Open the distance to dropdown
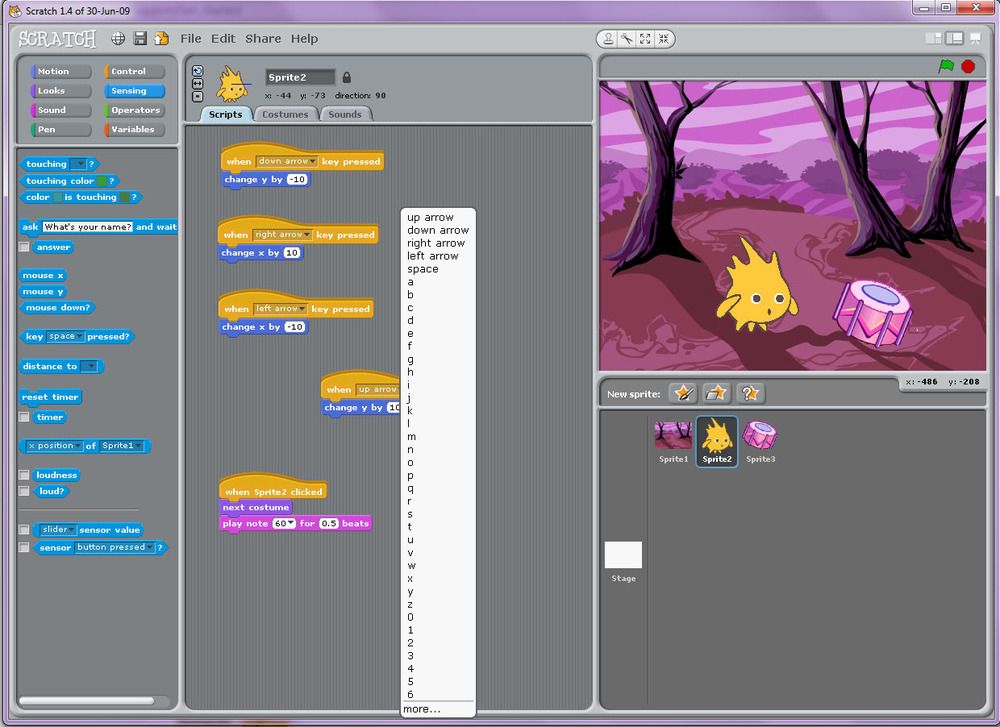 [90, 366]
